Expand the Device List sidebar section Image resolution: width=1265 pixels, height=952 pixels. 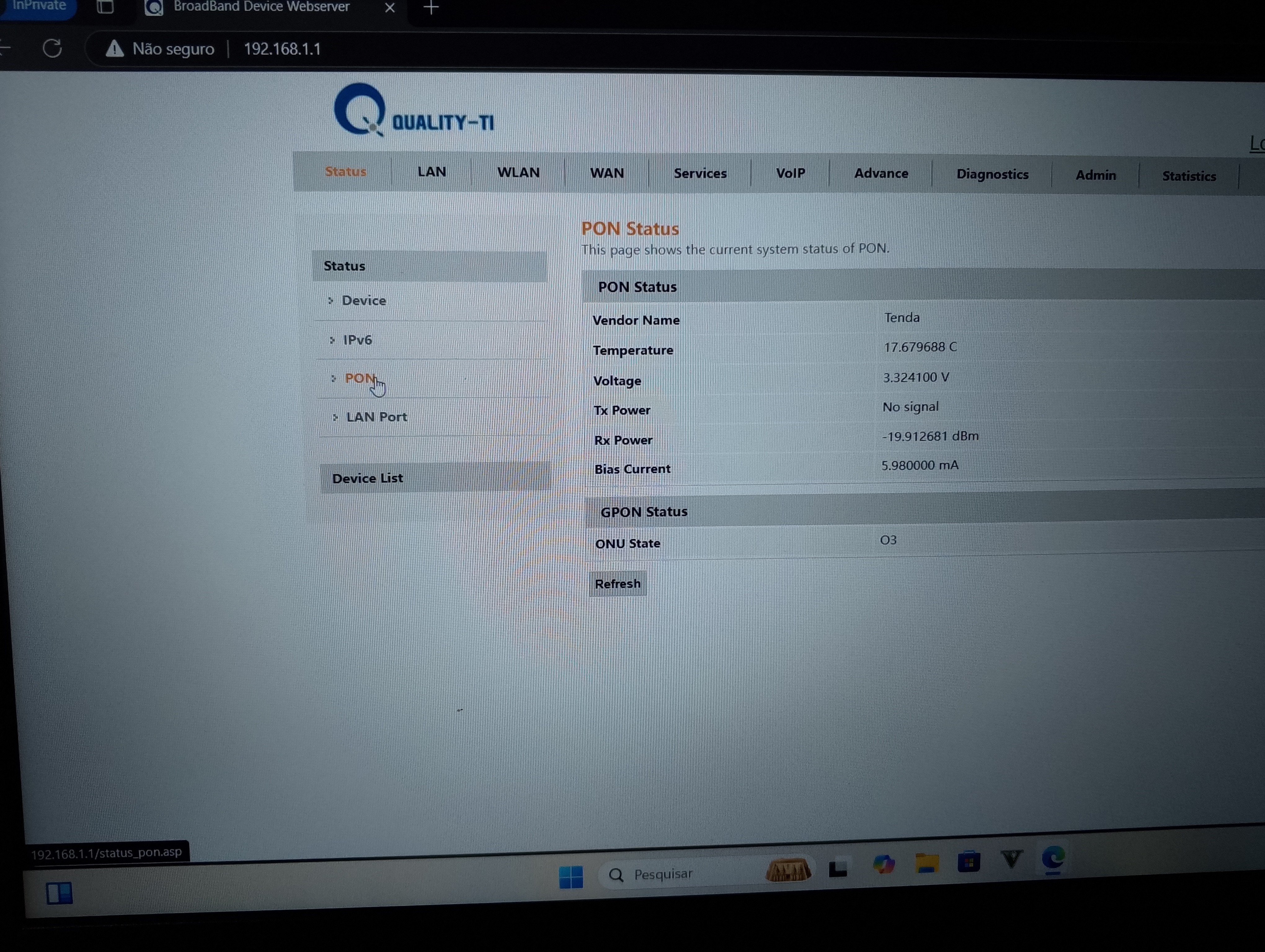coord(368,478)
